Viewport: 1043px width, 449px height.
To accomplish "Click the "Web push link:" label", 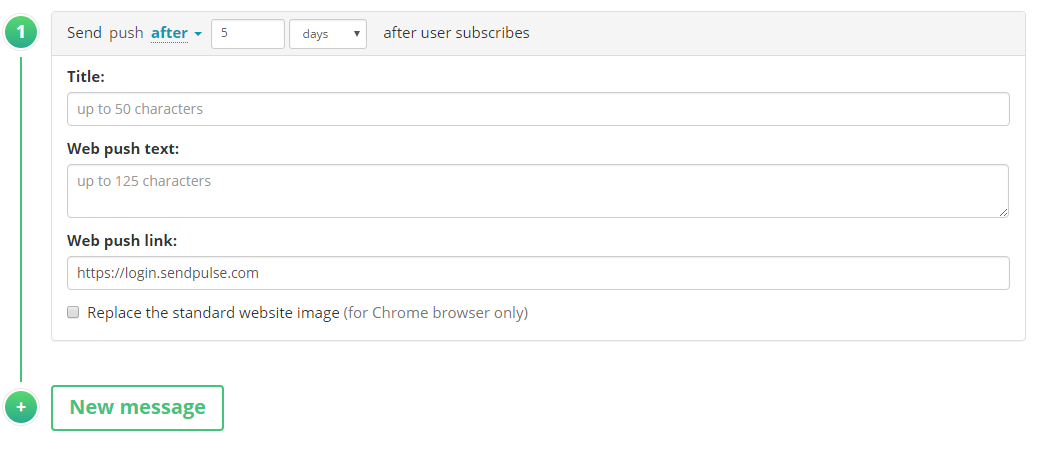I will [122, 241].
